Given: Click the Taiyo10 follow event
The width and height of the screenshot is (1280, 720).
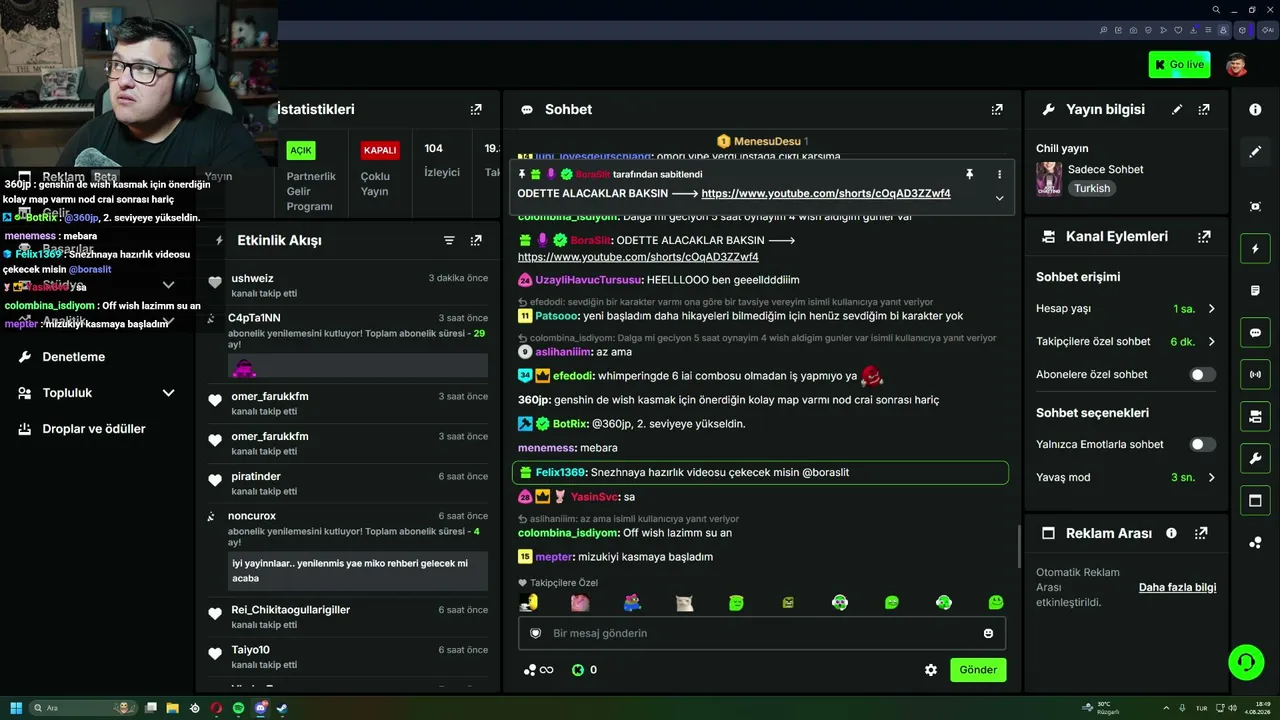Looking at the screenshot, I should pos(348,657).
